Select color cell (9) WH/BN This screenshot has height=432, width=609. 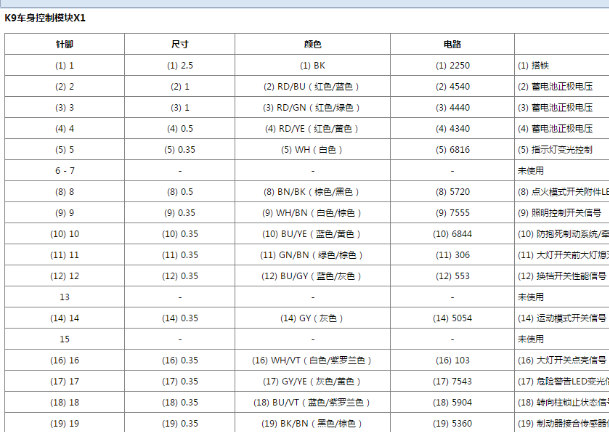(x=312, y=213)
